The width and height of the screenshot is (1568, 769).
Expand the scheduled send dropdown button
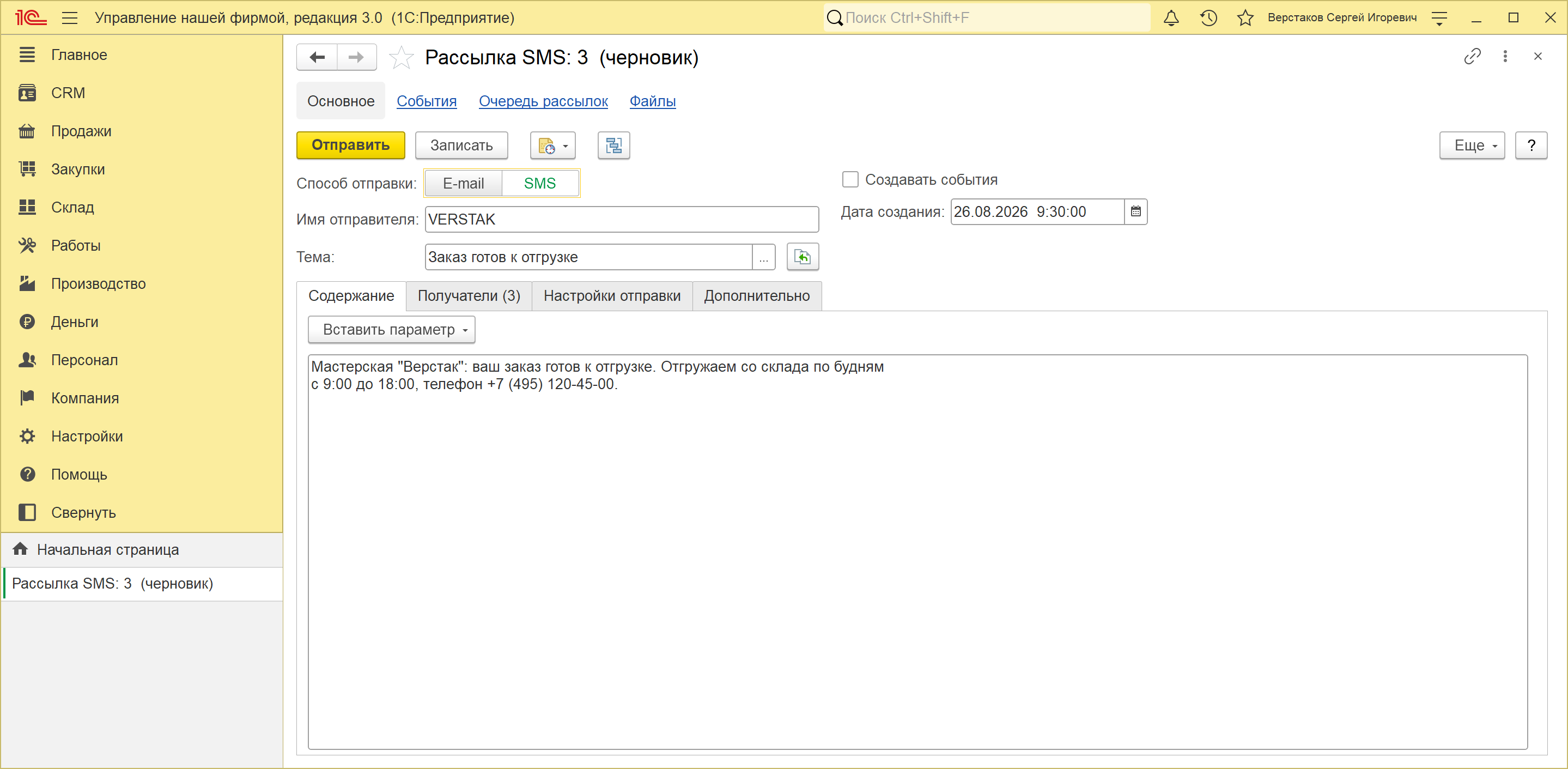pyautogui.click(x=552, y=146)
